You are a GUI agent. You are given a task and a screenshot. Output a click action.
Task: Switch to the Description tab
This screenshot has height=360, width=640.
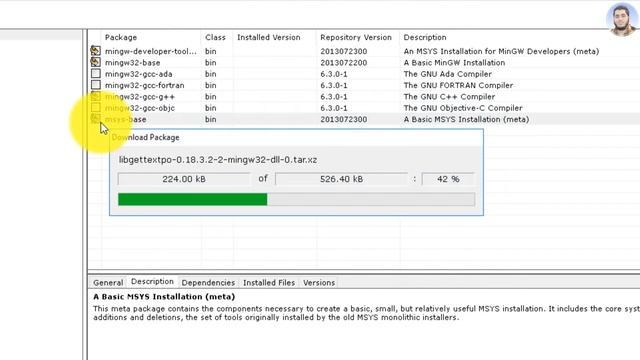tap(152, 282)
